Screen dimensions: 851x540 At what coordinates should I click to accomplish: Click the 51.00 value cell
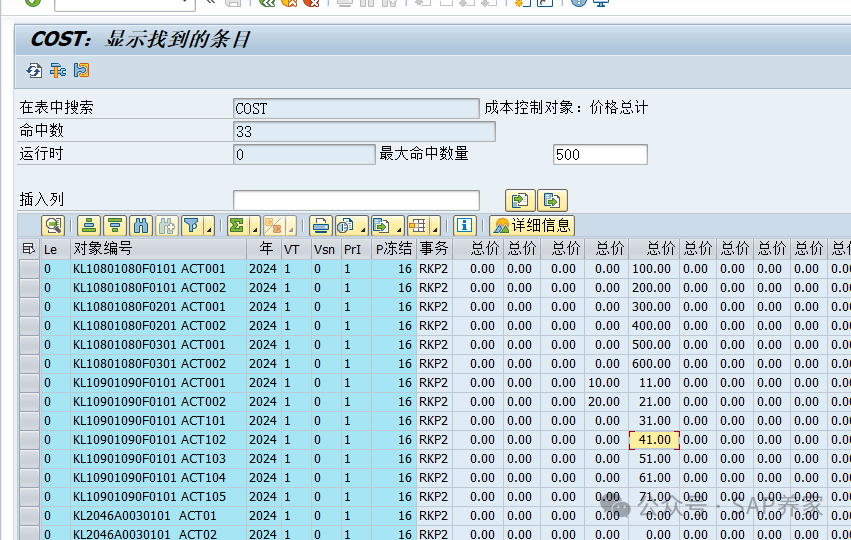[655, 459]
